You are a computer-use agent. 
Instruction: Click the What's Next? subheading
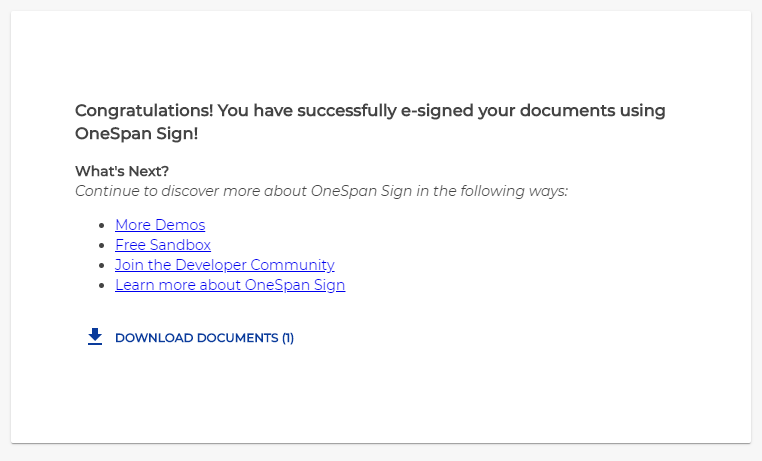(122, 171)
